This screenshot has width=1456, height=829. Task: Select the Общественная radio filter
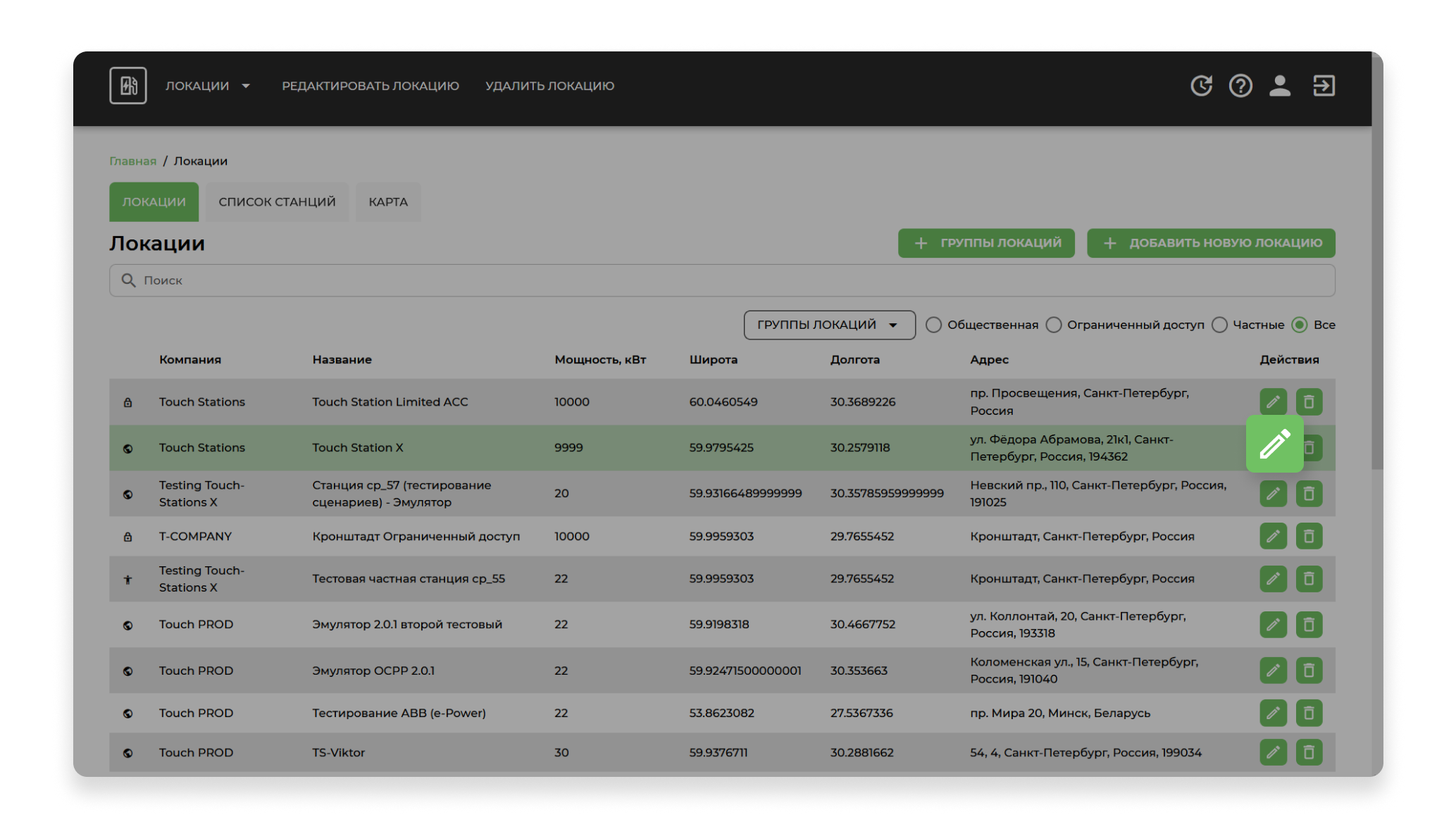(x=933, y=325)
